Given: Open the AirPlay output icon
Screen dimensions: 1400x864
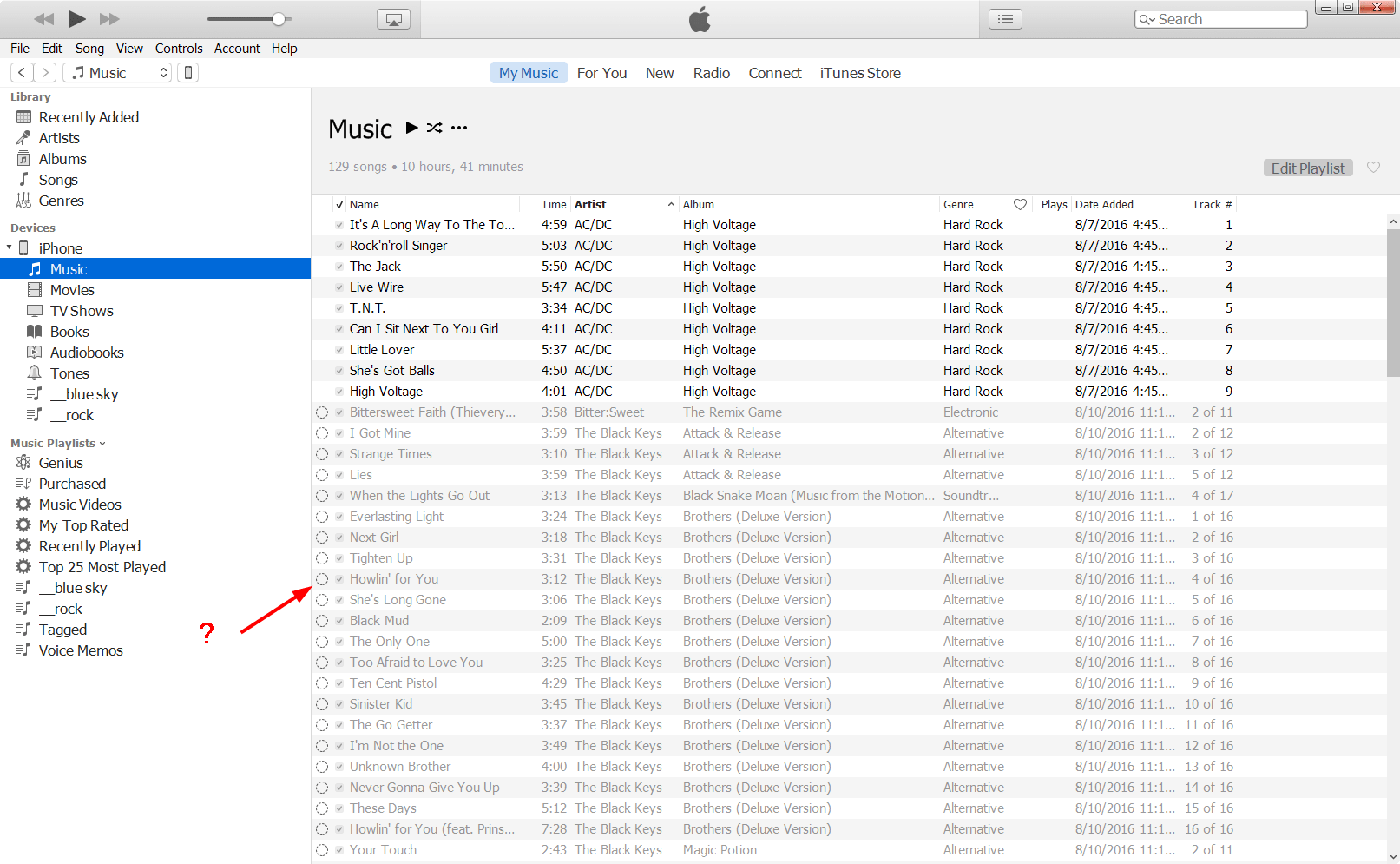Looking at the screenshot, I should pos(393,19).
